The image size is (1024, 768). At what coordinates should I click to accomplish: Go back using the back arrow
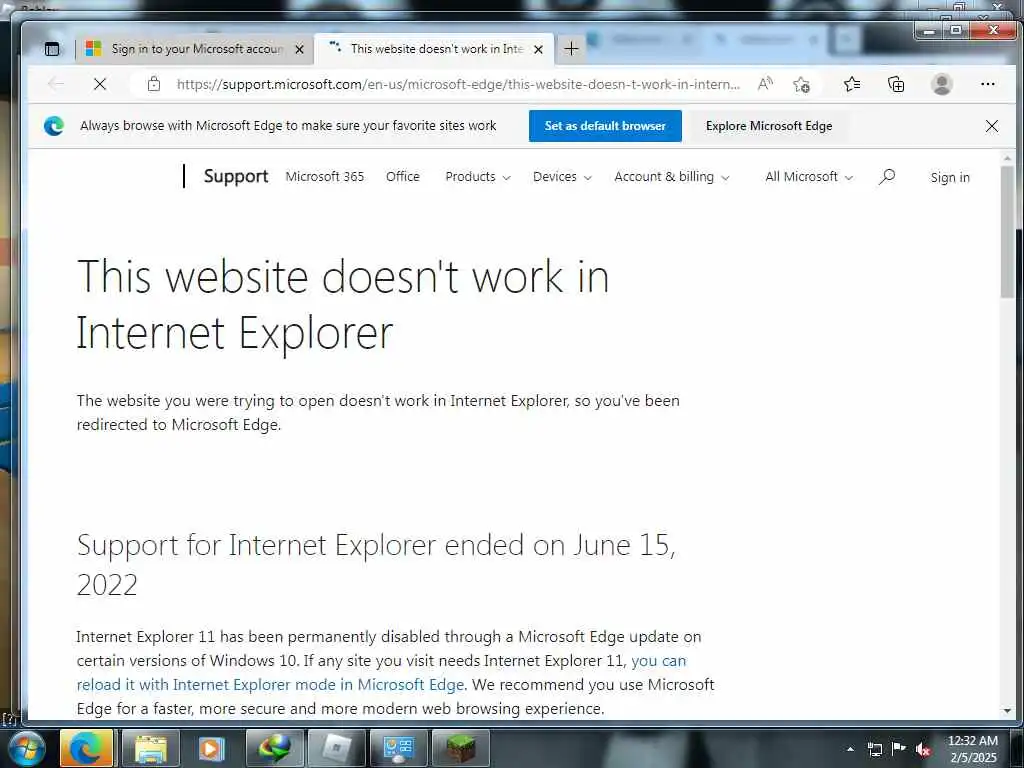point(56,84)
